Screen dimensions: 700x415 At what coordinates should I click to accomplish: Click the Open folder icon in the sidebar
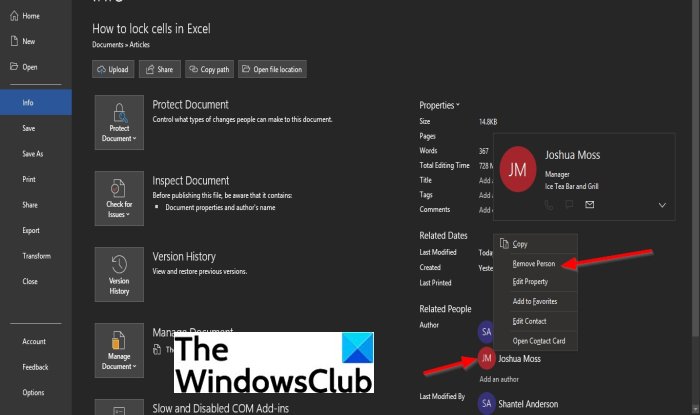[14, 66]
